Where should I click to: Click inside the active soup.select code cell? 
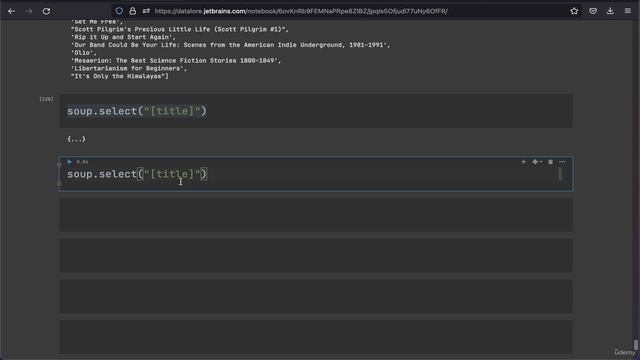tap(316, 174)
